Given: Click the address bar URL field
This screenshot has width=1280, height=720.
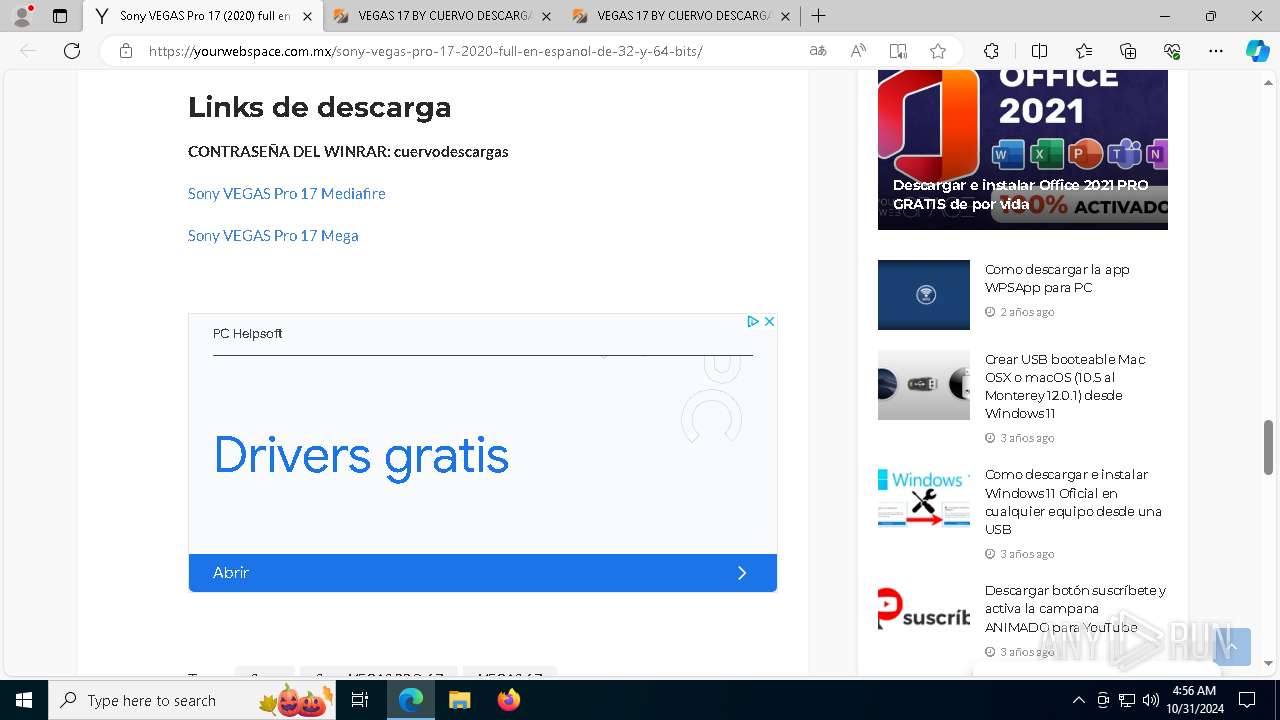Looking at the screenshot, I should [x=425, y=51].
